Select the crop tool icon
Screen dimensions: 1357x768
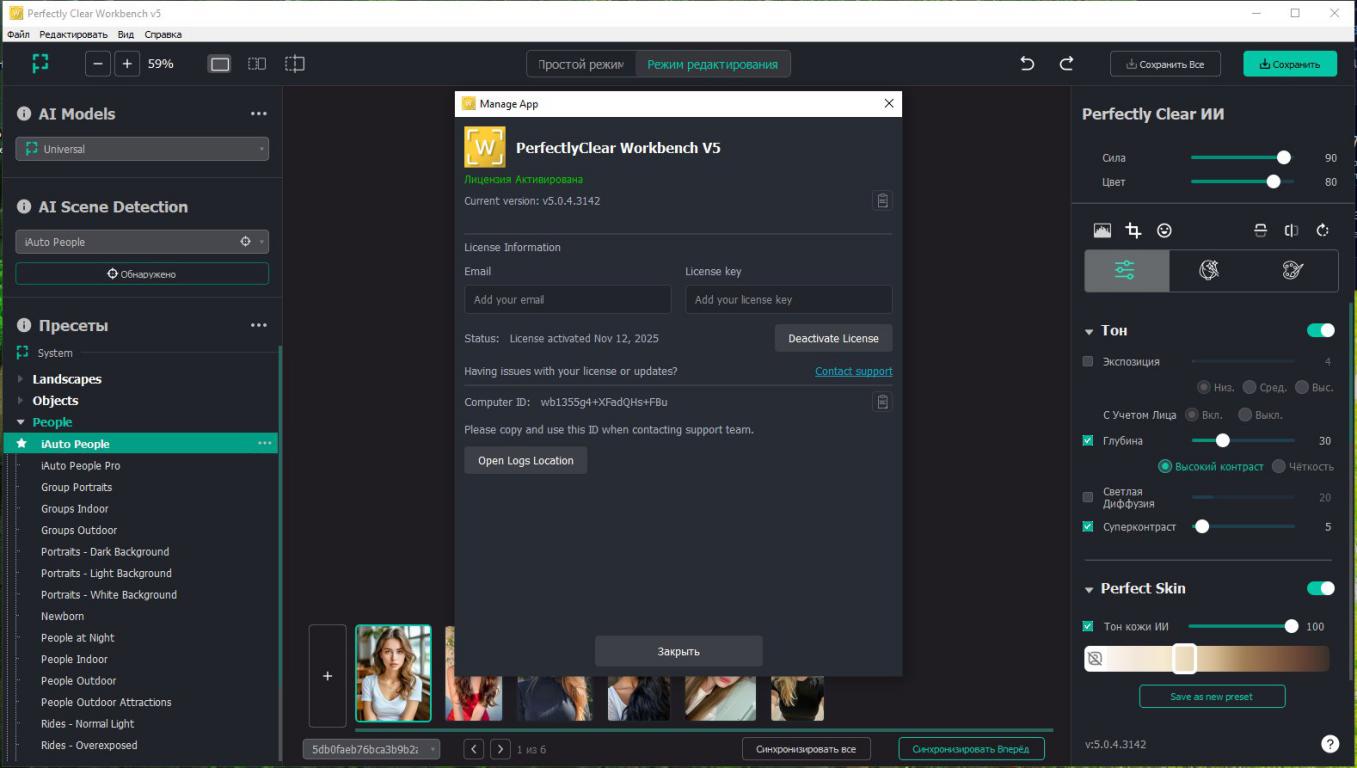(x=1133, y=231)
